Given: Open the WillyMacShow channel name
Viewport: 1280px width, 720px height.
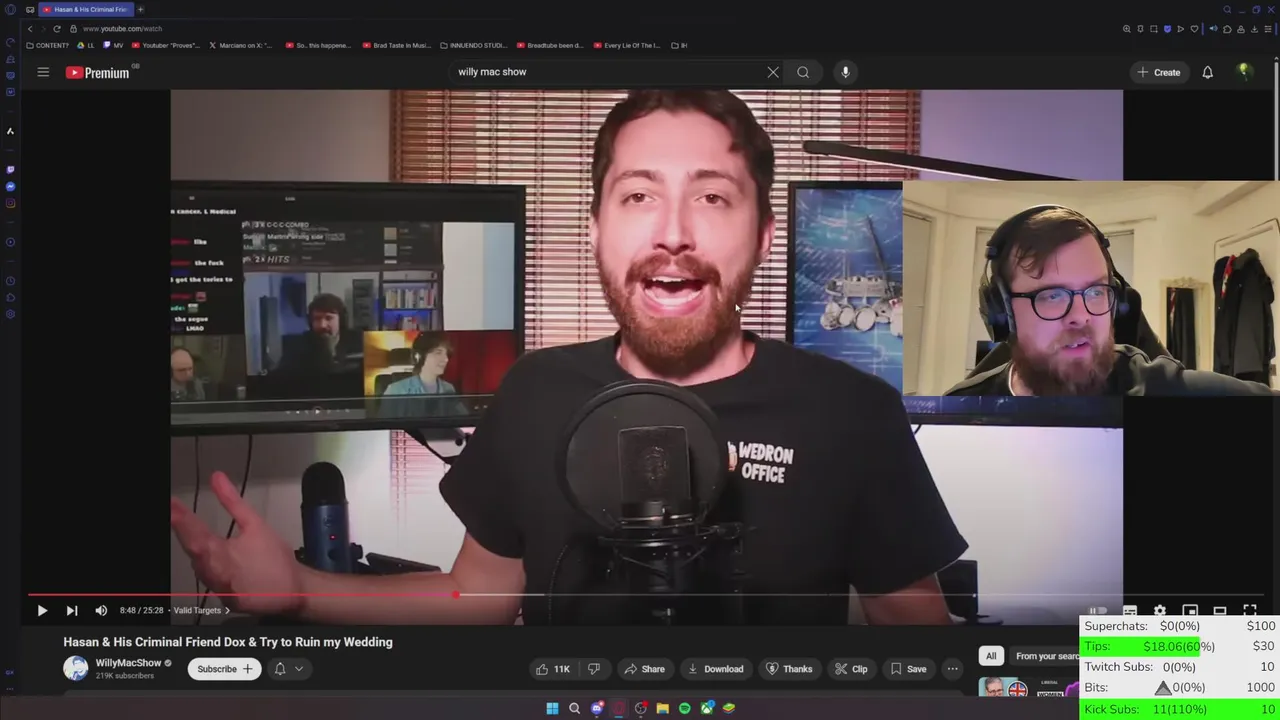Looking at the screenshot, I should [x=128, y=663].
